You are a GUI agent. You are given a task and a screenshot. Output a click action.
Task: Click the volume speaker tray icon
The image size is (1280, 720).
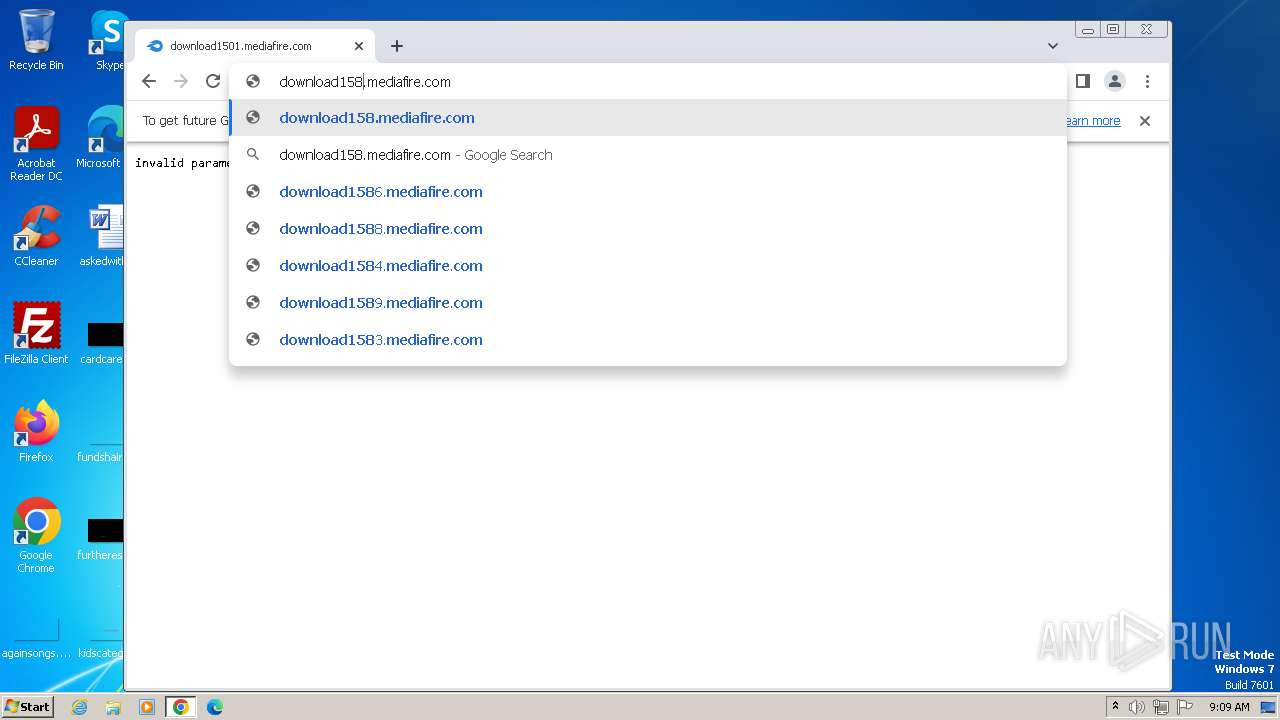(1137, 707)
